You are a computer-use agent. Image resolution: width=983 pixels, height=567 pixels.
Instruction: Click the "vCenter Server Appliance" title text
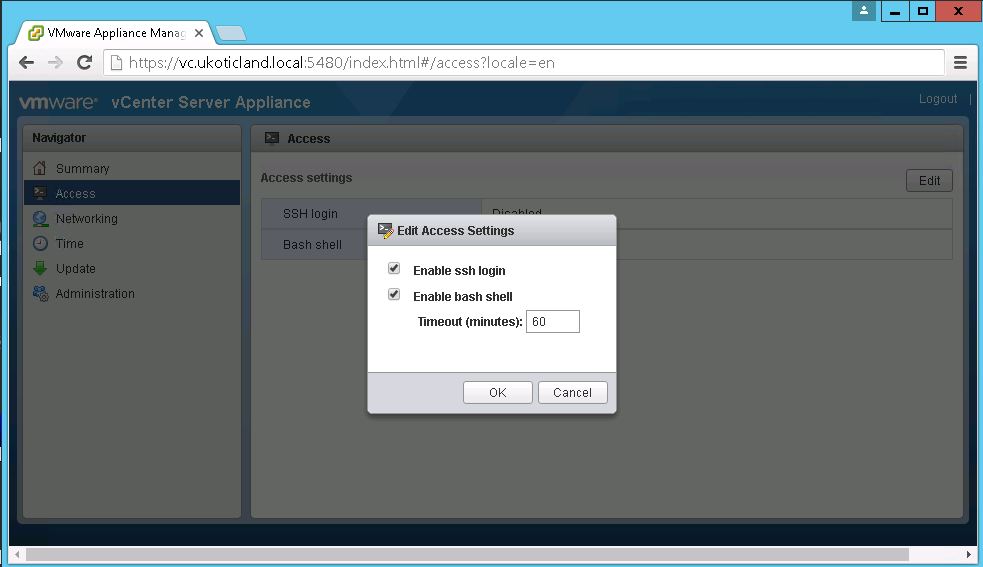[x=211, y=102]
